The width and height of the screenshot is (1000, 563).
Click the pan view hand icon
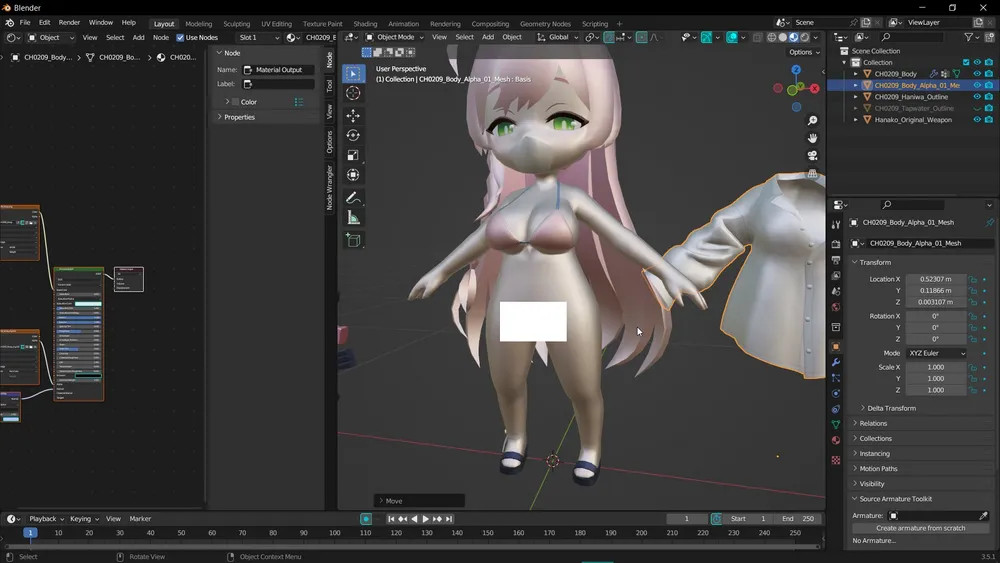[x=812, y=138]
